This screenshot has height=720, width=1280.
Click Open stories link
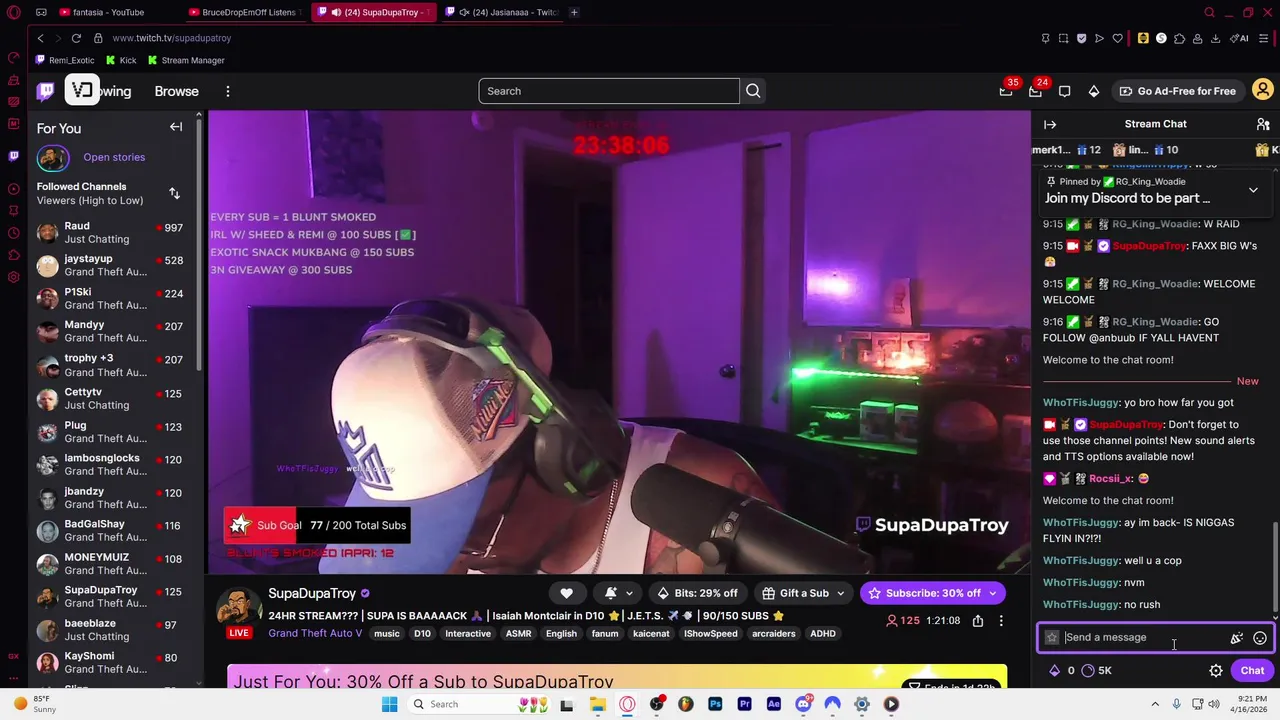[114, 157]
